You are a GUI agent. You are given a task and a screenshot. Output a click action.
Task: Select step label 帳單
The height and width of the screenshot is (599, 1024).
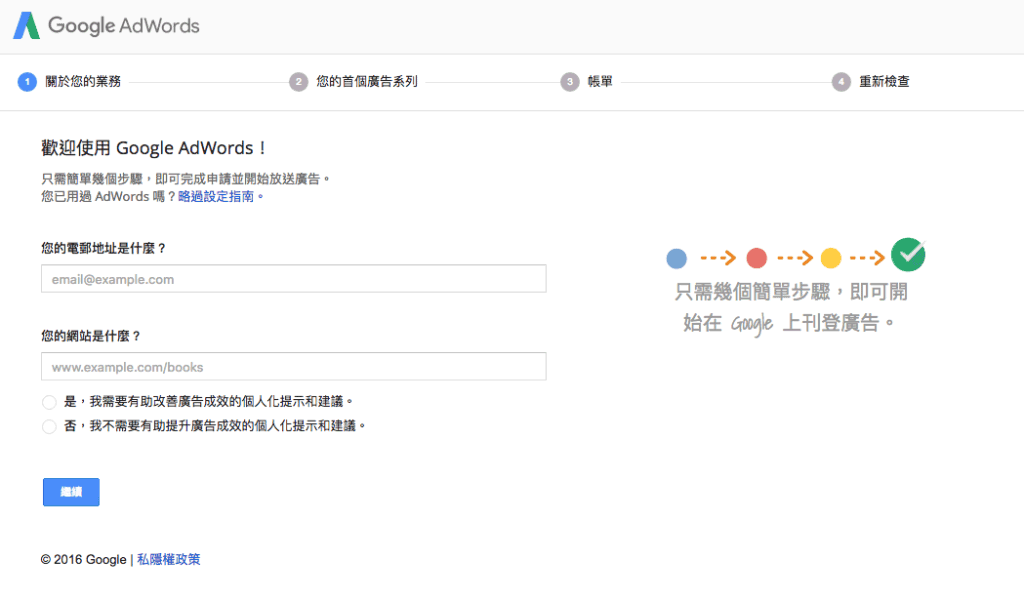point(600,82)
